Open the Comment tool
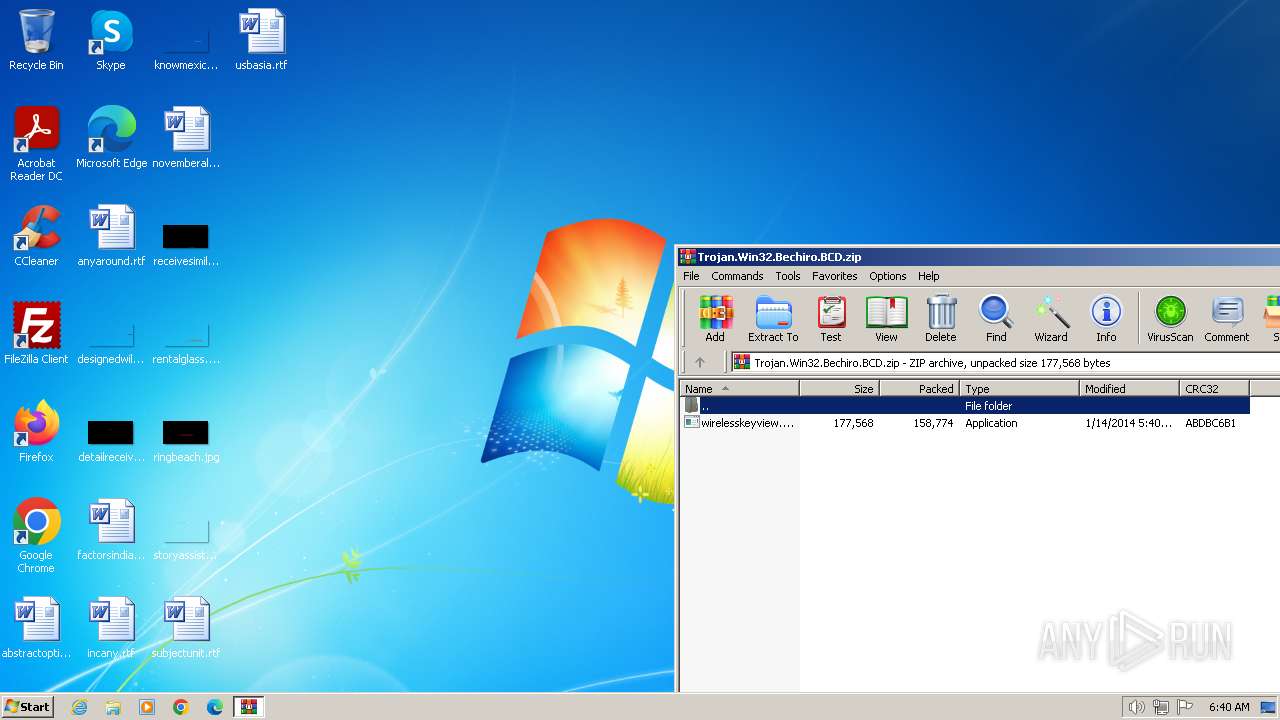 1227,319
